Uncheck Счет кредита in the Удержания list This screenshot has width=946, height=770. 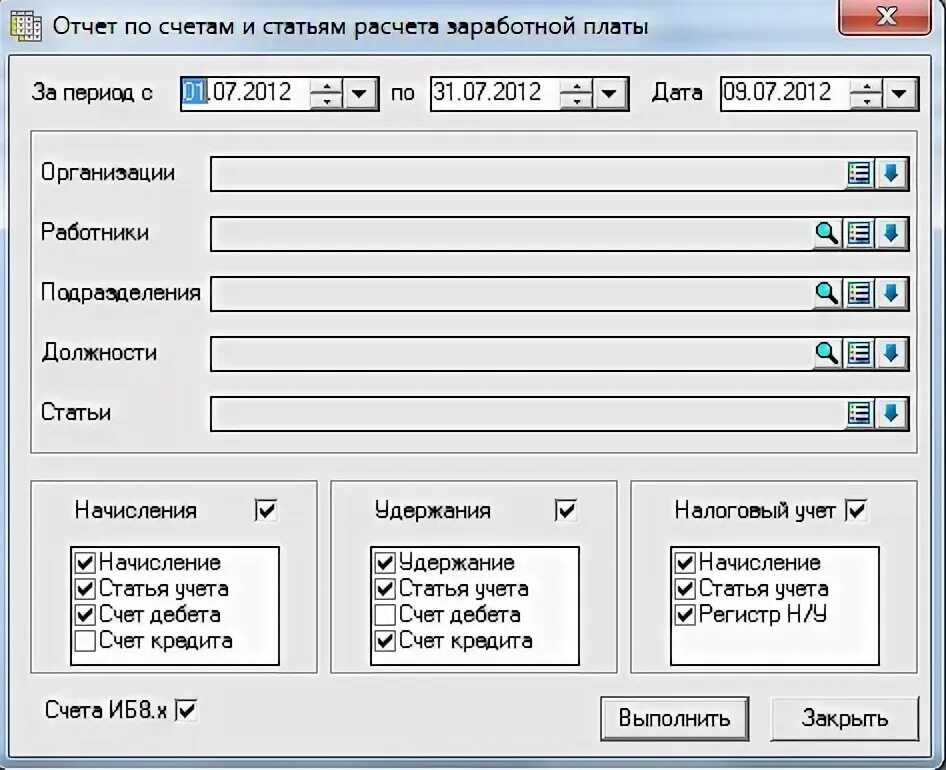[385, 641]
